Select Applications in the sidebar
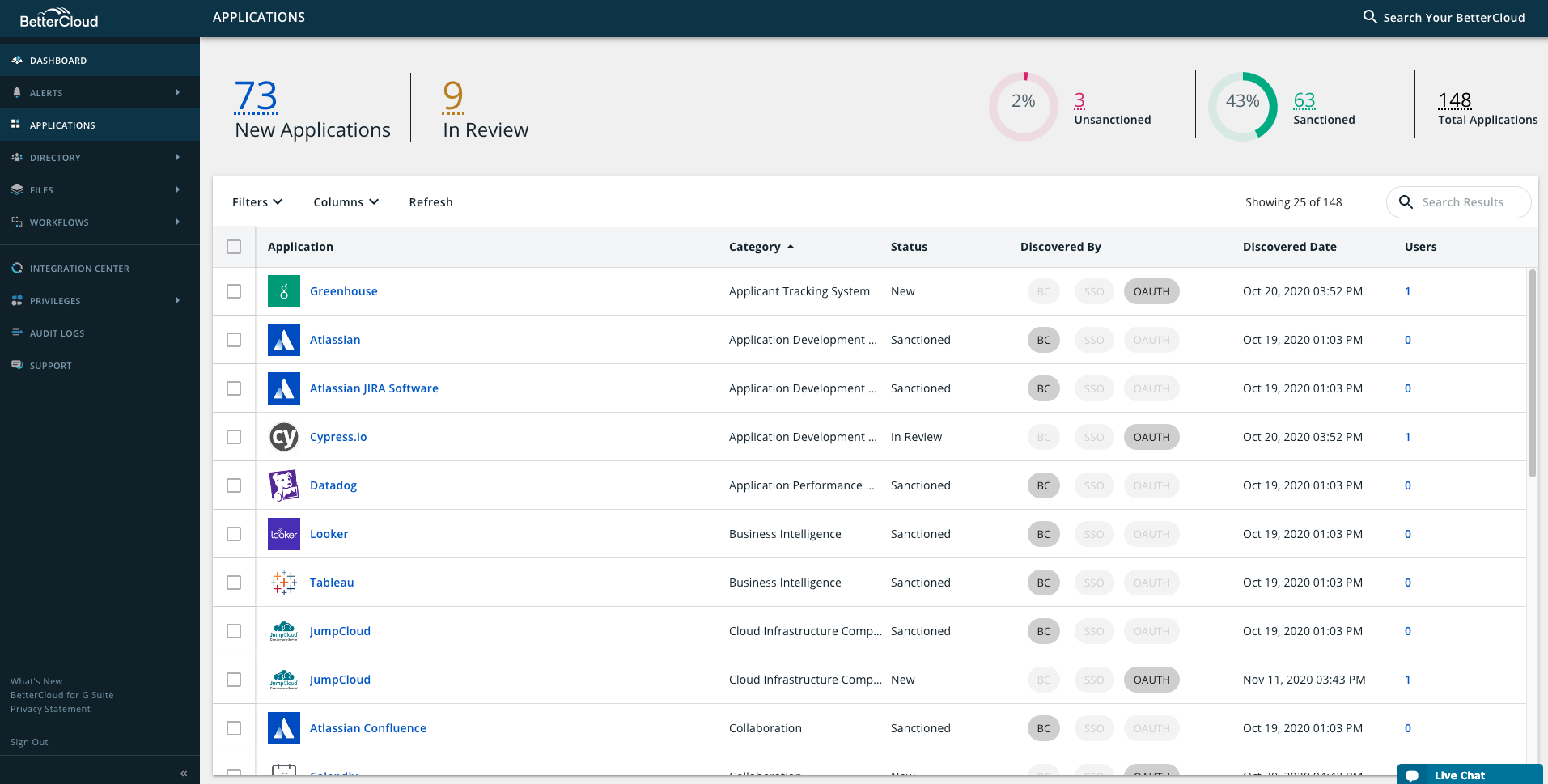This screenshot has height=784, width=1548. click(100, 125)
